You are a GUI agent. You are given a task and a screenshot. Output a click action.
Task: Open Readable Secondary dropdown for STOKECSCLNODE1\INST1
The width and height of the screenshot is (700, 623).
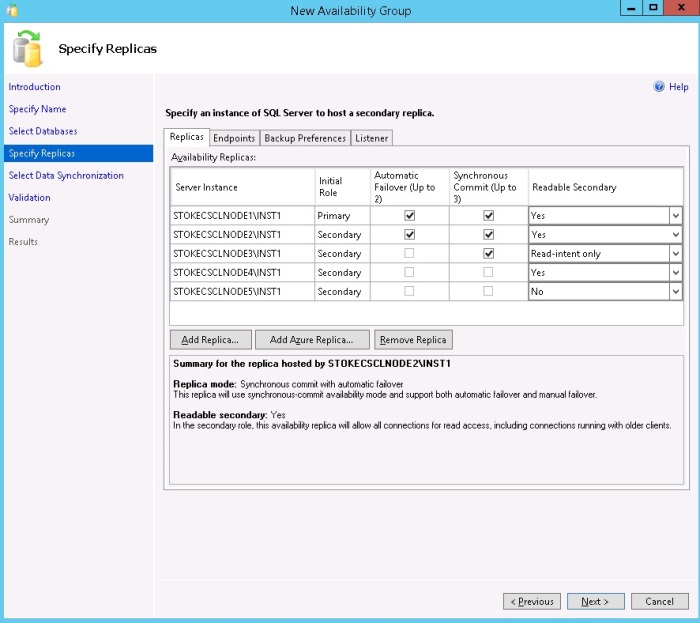tap(675, 215)
